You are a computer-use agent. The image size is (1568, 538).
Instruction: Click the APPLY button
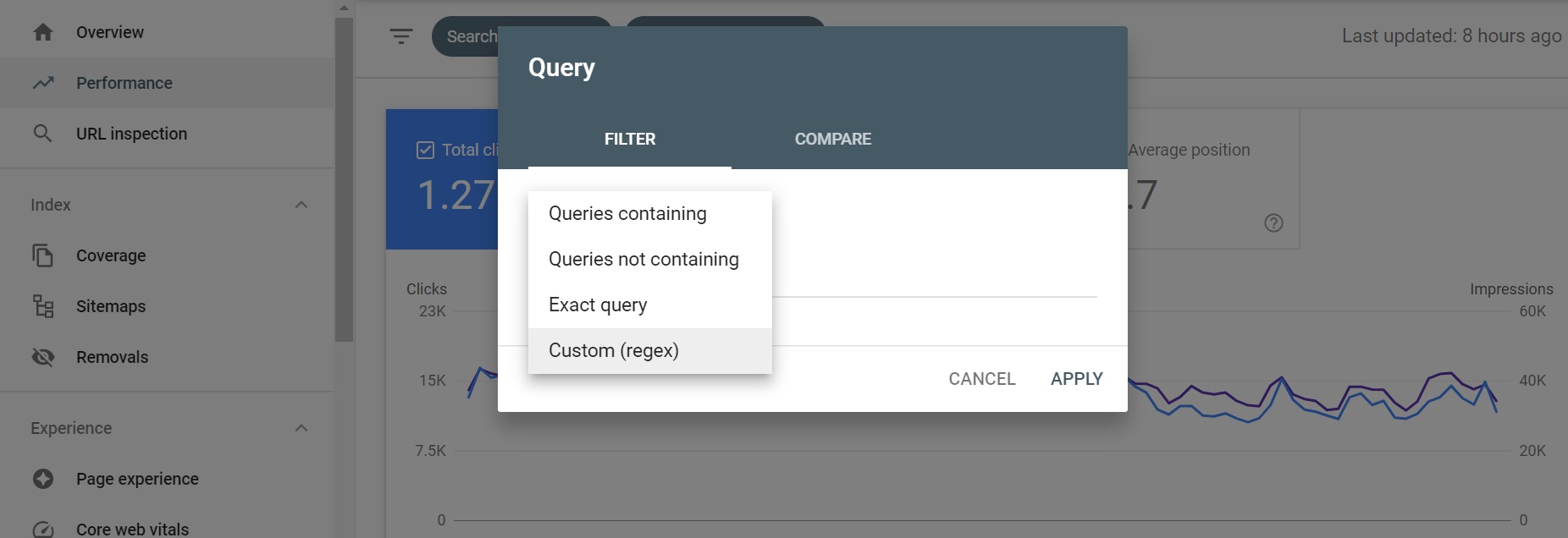pyautogui.click(x=1077, y=379)
